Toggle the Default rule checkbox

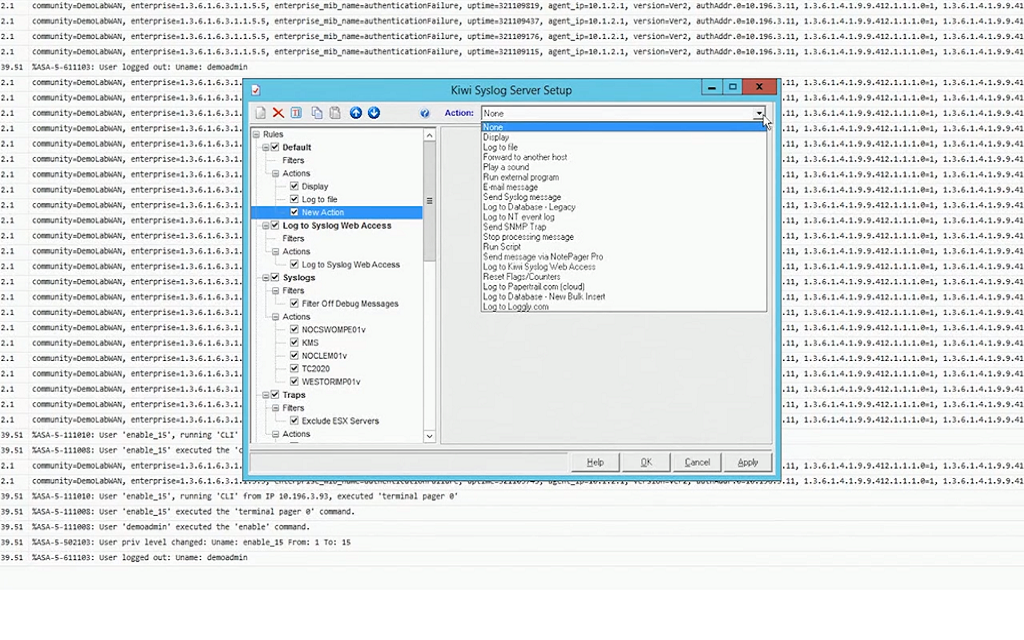click(275, 147)
